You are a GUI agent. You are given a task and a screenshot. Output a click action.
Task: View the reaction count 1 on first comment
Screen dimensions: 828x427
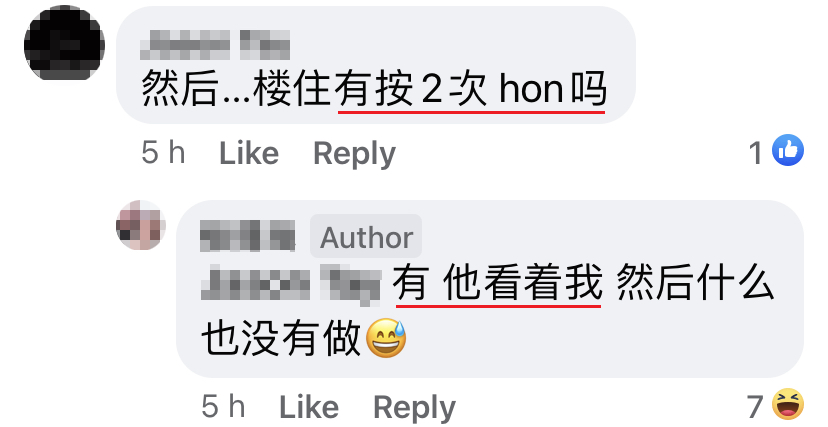point(756,153)
